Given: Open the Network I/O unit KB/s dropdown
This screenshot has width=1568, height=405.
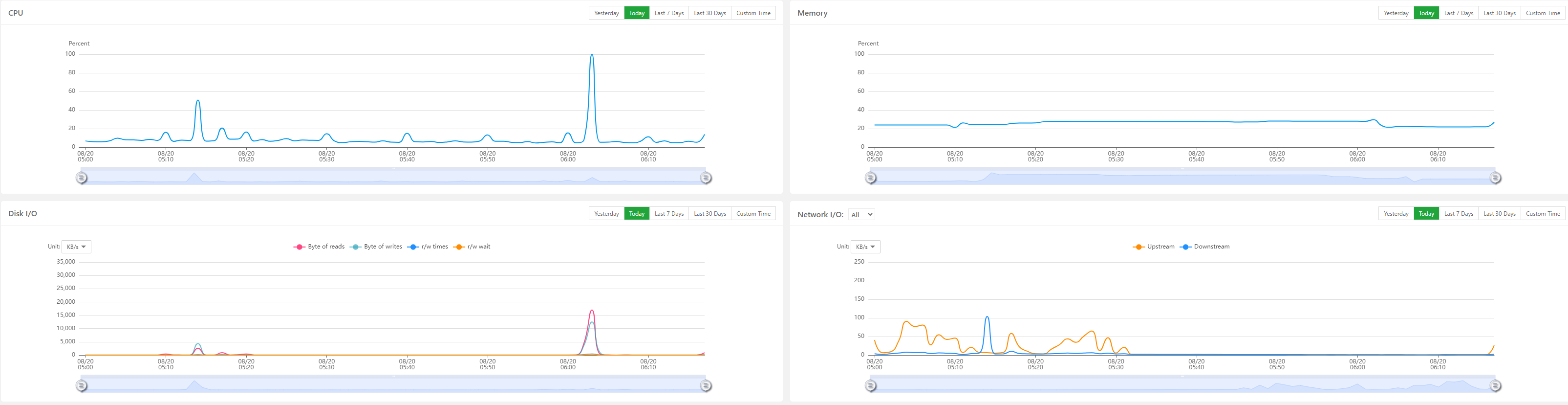Looking at the screenshot, I should tap(865, 247).
